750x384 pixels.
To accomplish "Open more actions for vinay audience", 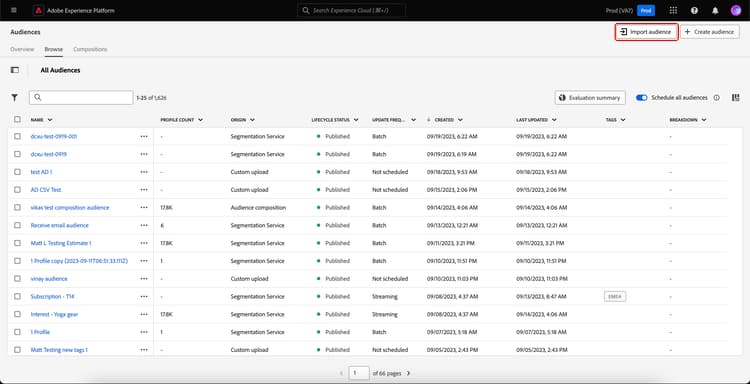I will pyautogui.click(x=144, y=278).
